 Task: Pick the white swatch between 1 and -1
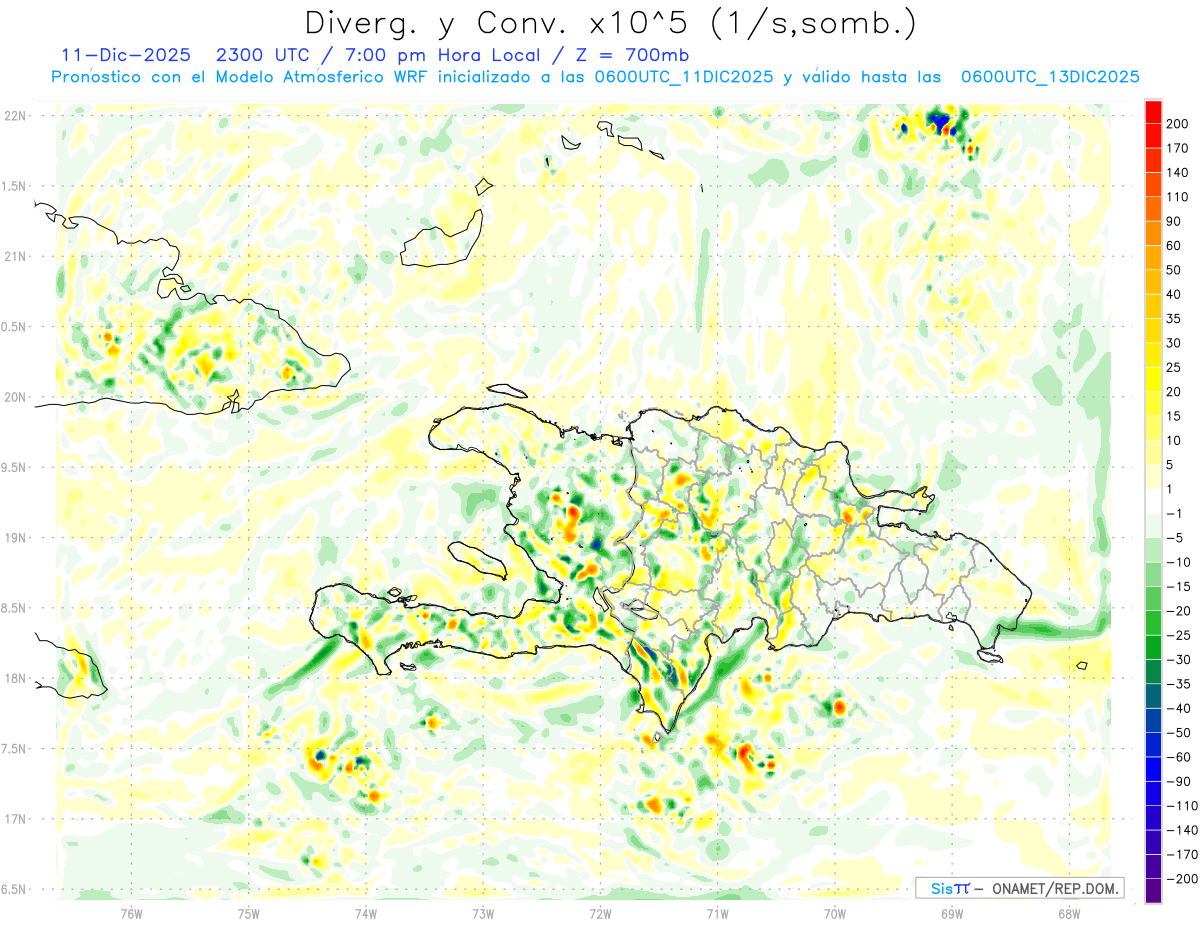click(x=1154, y=502)
